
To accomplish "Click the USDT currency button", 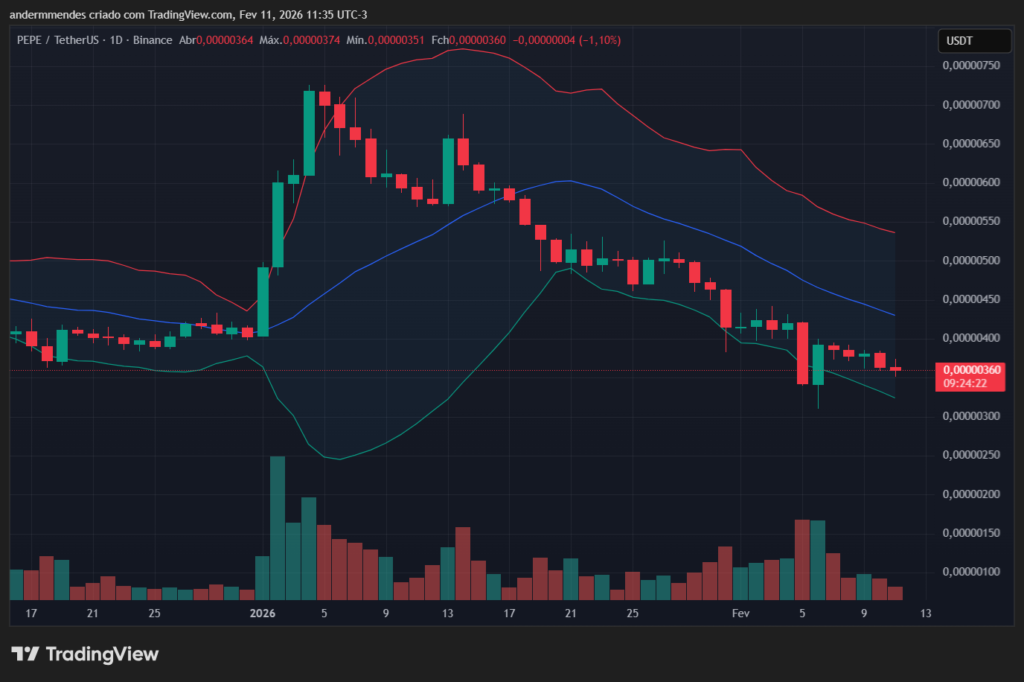I will pos(974,41).
